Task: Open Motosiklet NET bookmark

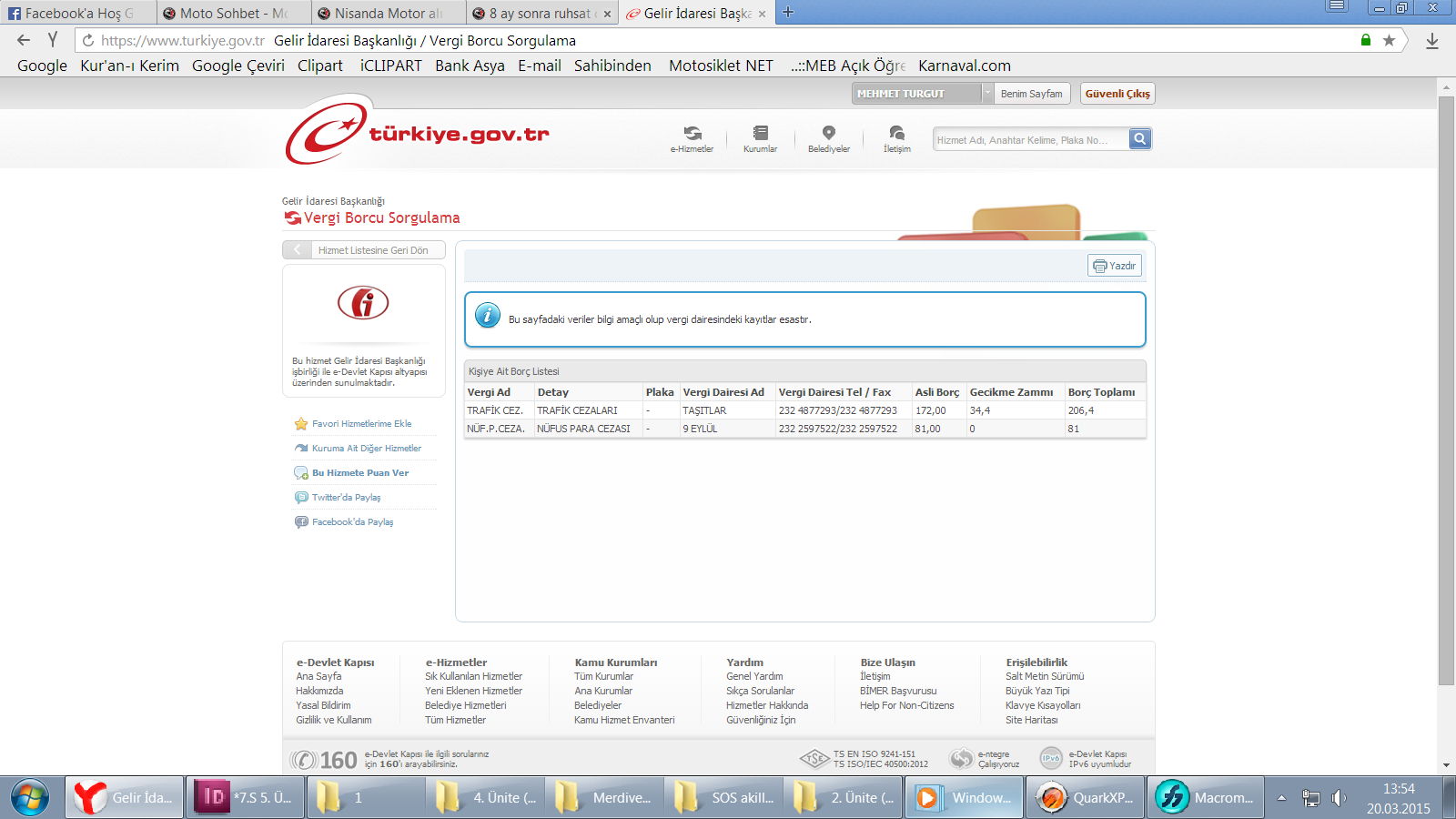Action: [721, 66]
